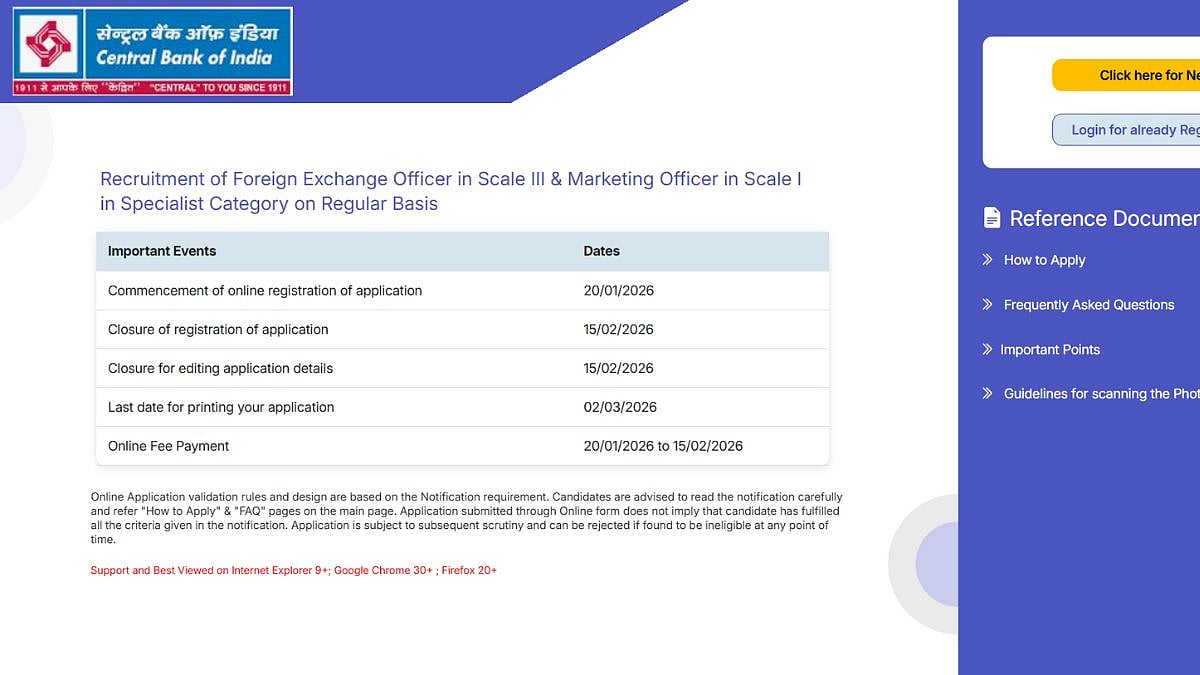The width and height of the screenshot is (1200, 675).
Task: Open the Important Points document
Action: 1051,349
